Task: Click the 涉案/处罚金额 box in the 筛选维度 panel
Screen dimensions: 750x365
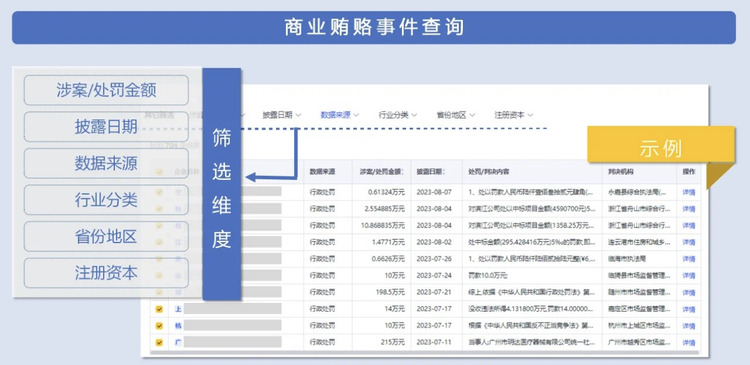Action: [x=106, y=90]
